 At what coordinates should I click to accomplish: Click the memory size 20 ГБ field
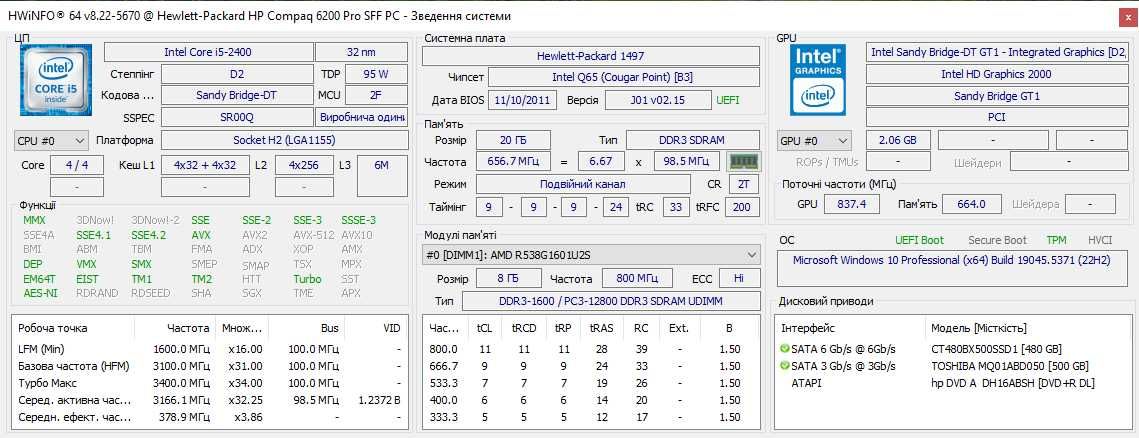pos(514,140)
